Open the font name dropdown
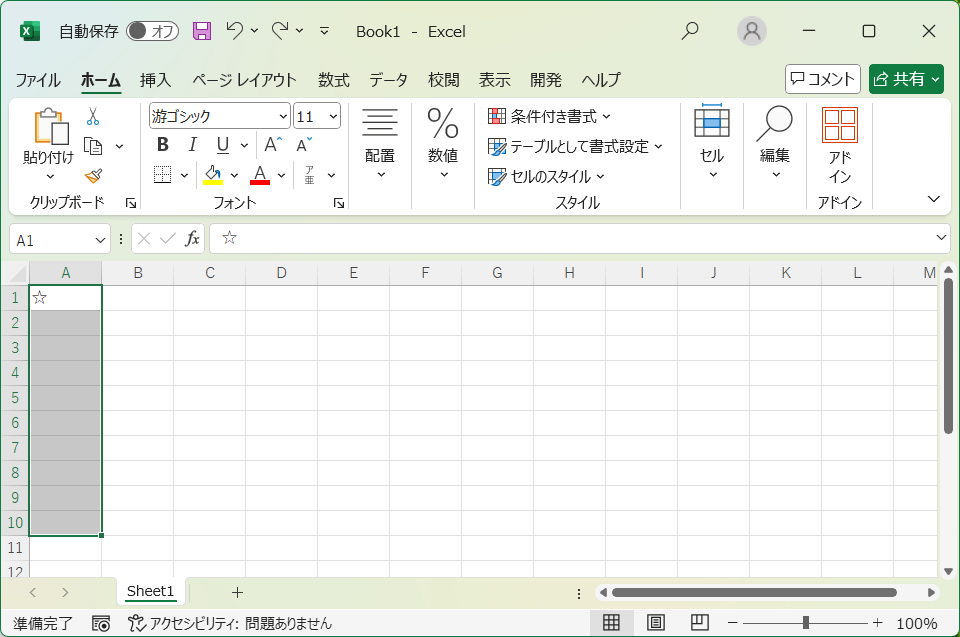 click(283, 116)
